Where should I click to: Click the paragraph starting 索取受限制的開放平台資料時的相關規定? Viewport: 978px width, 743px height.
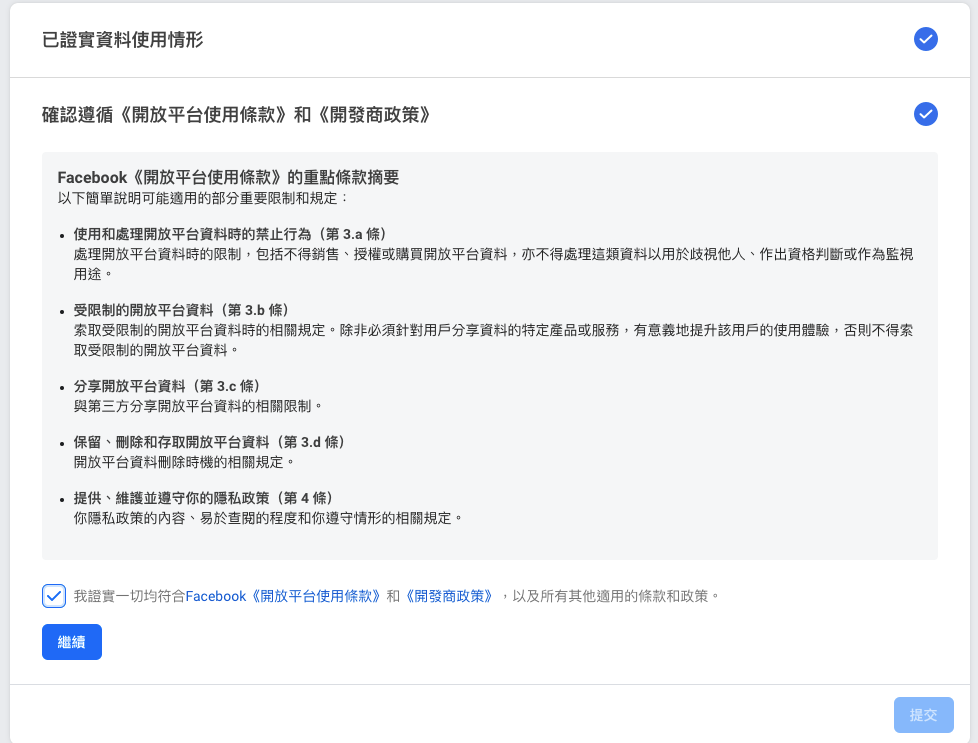click(x=493, y=340)
